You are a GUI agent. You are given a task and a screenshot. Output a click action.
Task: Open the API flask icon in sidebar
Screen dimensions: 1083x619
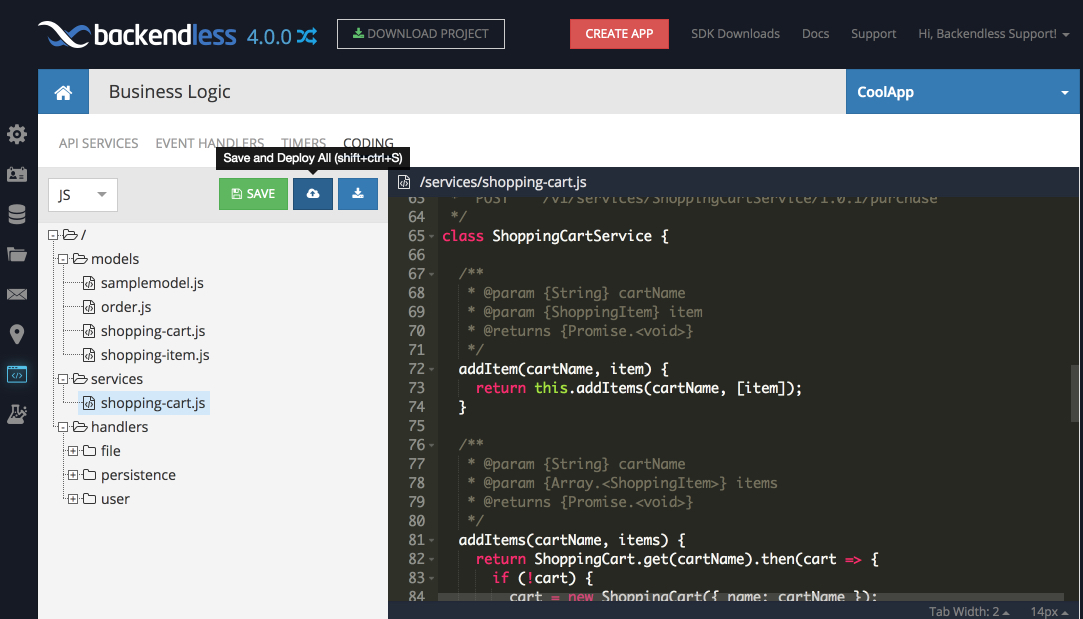point(17,414)
